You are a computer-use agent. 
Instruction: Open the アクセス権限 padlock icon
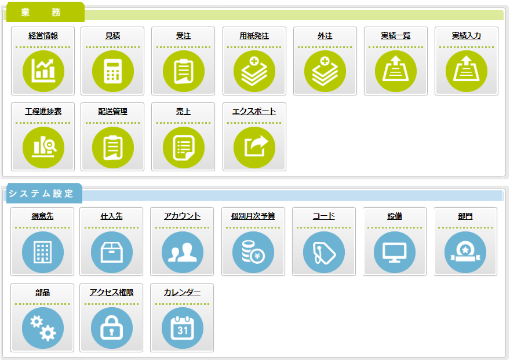pos(112,328)
